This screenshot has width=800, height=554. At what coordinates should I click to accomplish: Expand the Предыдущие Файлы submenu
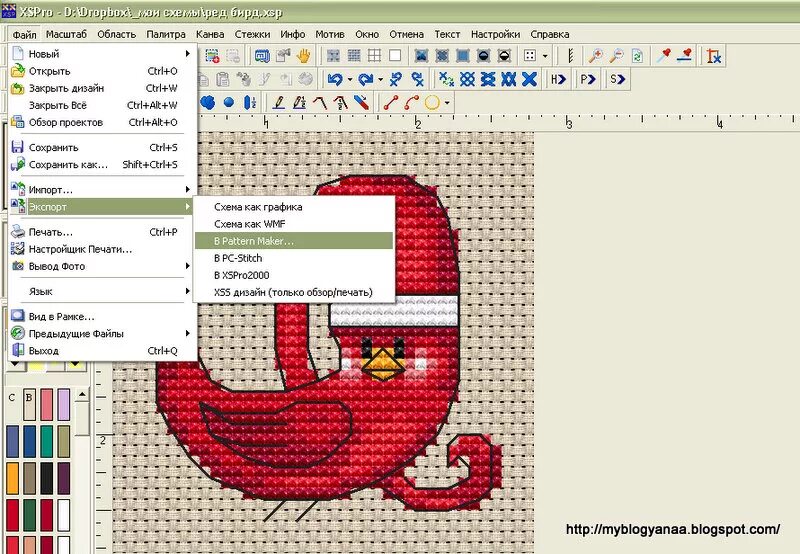(x=188, y=334)
